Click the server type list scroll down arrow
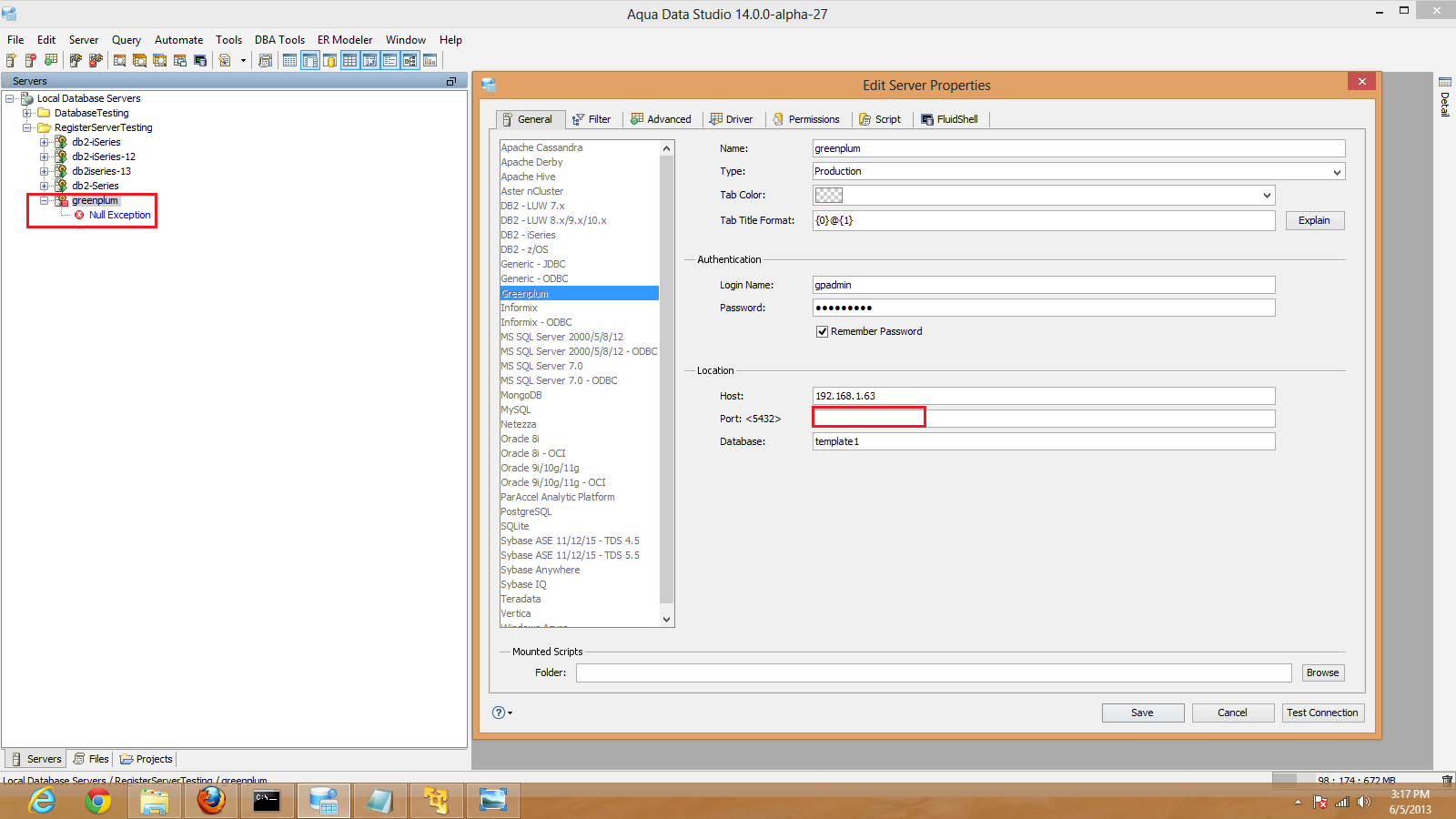The image size is (1456, 819). tap(667, 620)
